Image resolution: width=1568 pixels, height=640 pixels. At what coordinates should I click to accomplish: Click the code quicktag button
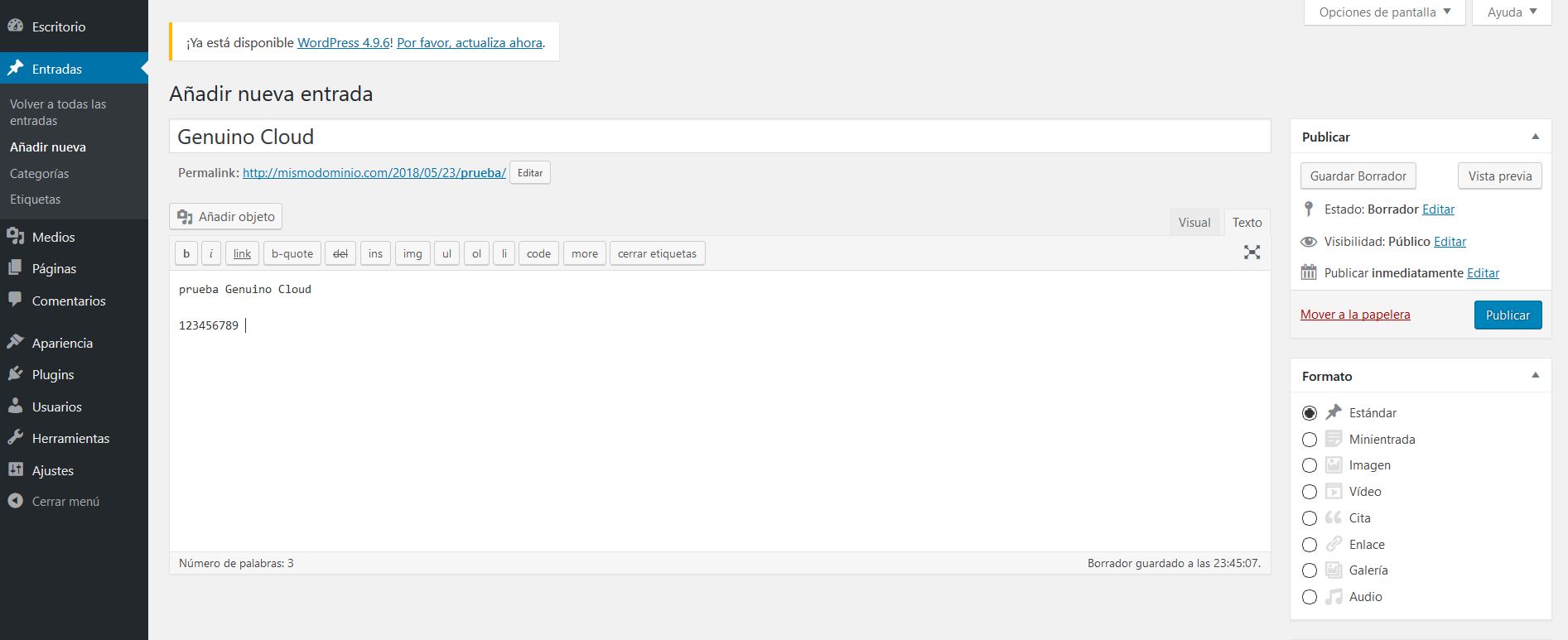pos(538,253)
